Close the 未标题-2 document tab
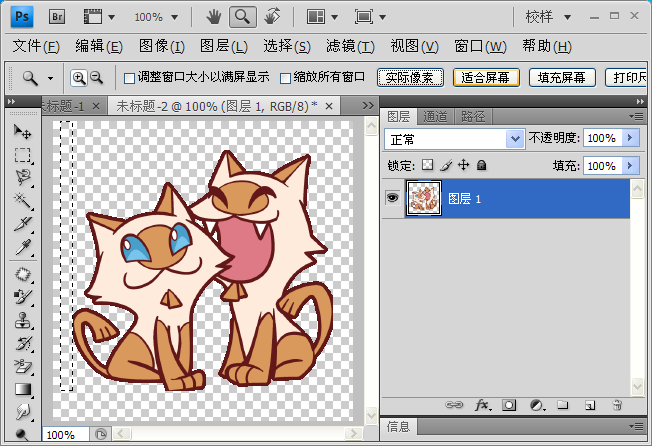 point(329,106)
